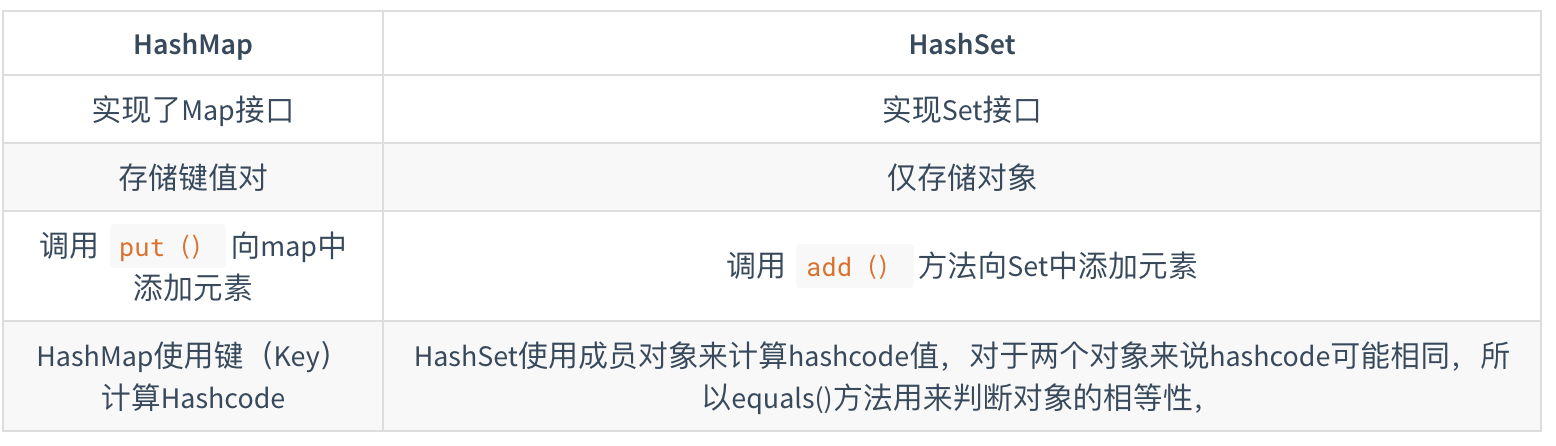Select the 实现了Map接口 cell
The height and width of the screenshot is (446, 1556).
(x=193, y=110)
